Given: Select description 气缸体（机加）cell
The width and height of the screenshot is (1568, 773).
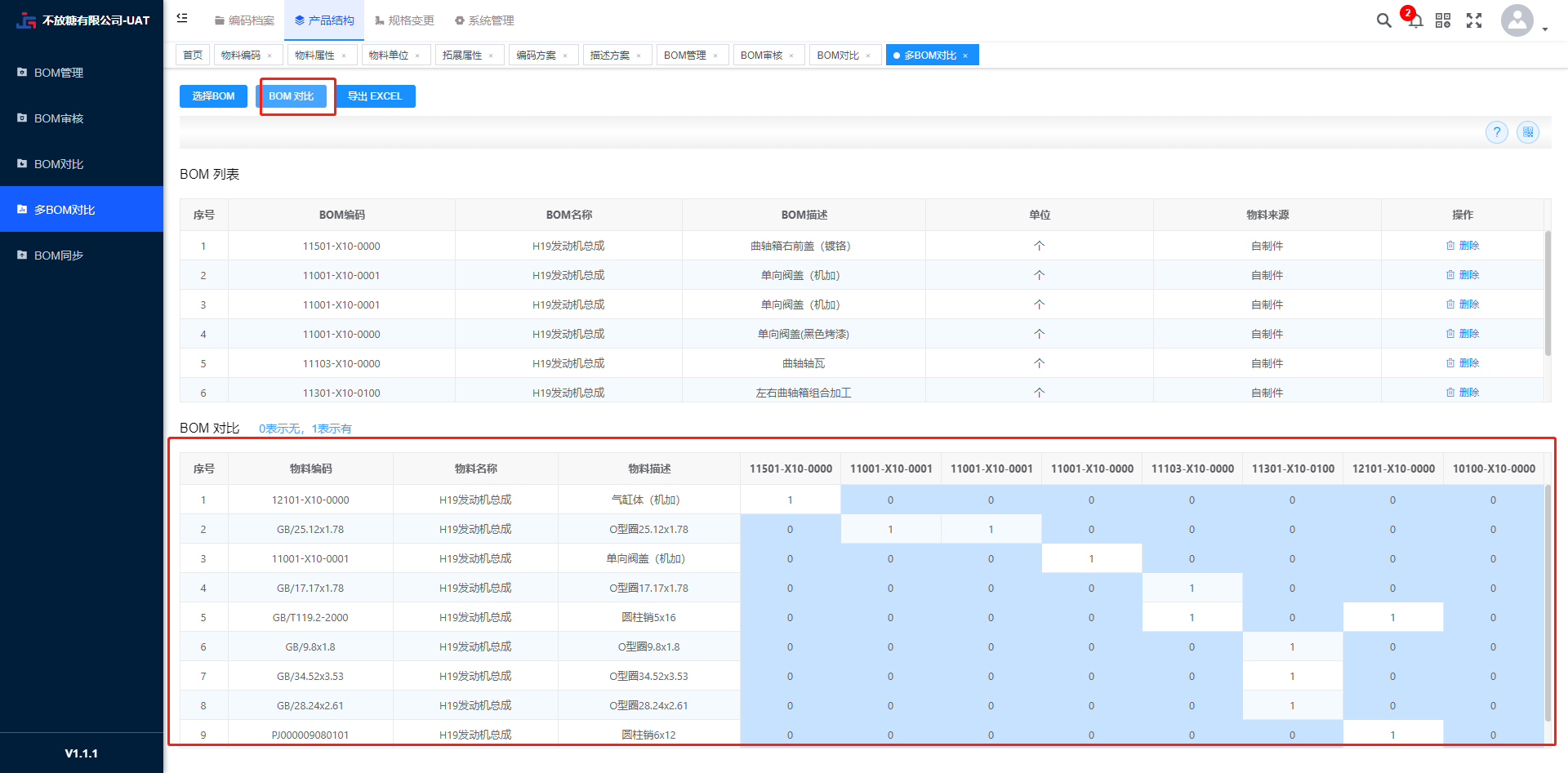Looking at the screenshot, I should pyautogui.click(x=649, y=500).
